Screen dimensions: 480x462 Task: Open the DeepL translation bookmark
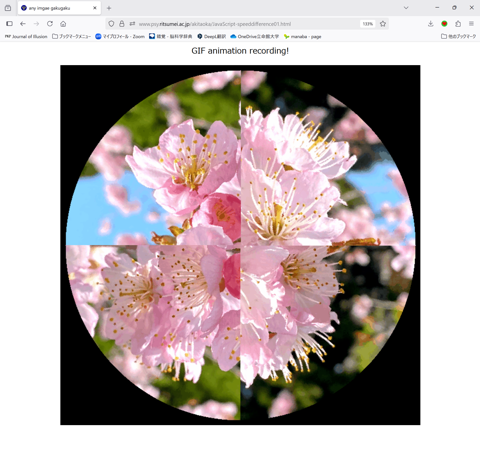click(211, 37)
